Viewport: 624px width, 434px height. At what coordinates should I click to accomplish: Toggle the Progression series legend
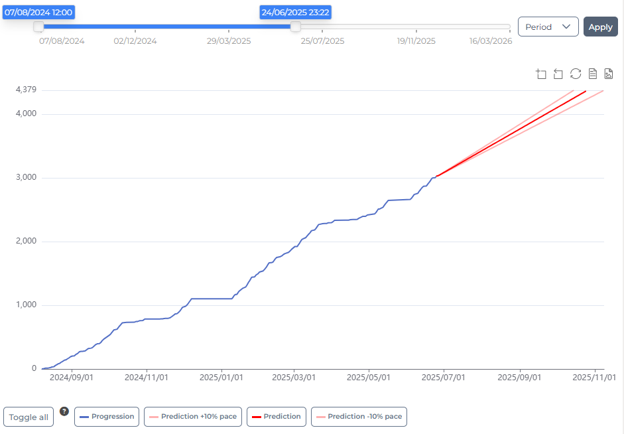pyautogui.click(x=107, y=416)
